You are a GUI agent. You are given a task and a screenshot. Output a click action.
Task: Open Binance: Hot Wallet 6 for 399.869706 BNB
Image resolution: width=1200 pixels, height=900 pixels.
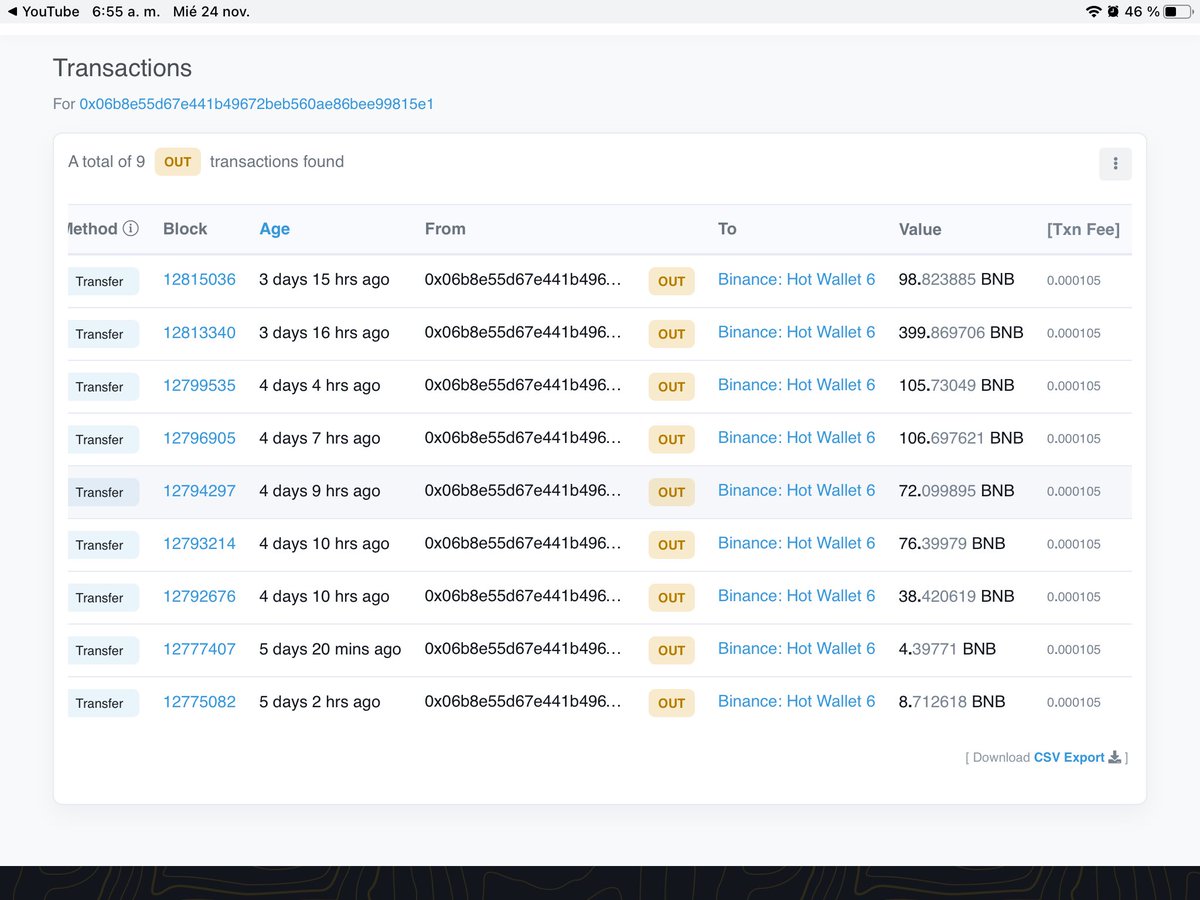(796, 333)
